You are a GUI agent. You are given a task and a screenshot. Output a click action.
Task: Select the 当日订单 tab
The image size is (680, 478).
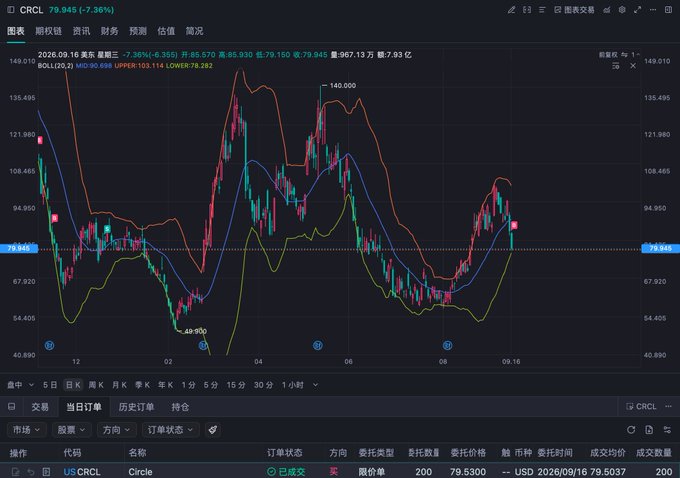point(84,407)
